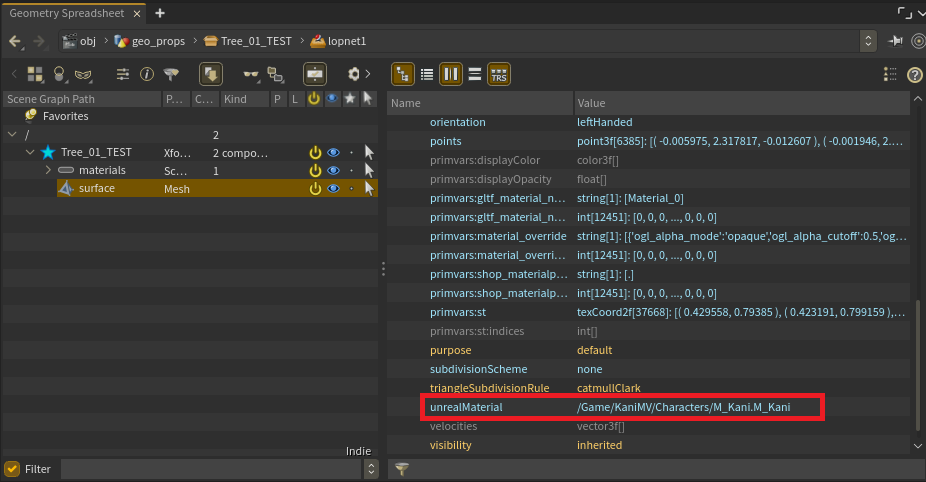Open the path bar up-down dropdown
The image size is (926, 482).
868,41
